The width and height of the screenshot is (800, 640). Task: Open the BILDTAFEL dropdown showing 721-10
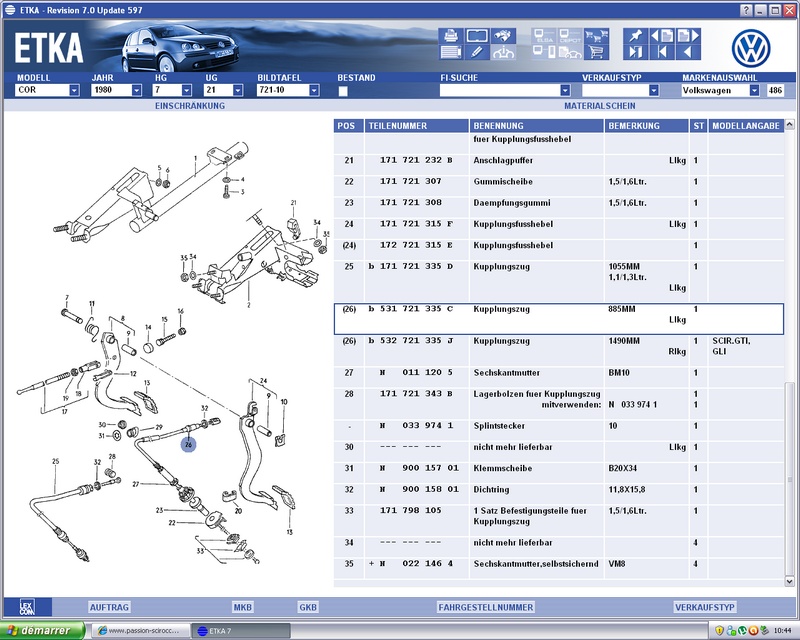tap(314, 90)
